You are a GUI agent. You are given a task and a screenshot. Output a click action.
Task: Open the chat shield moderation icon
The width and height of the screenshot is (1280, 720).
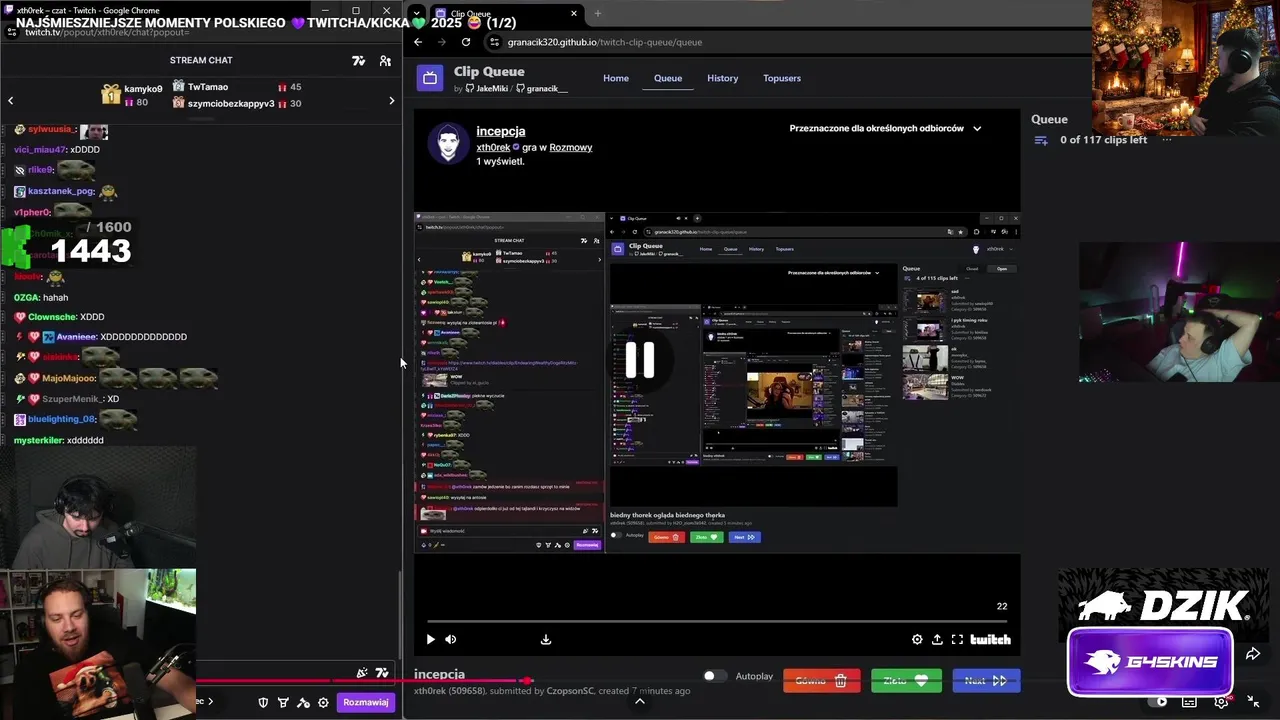click(264, 702)
